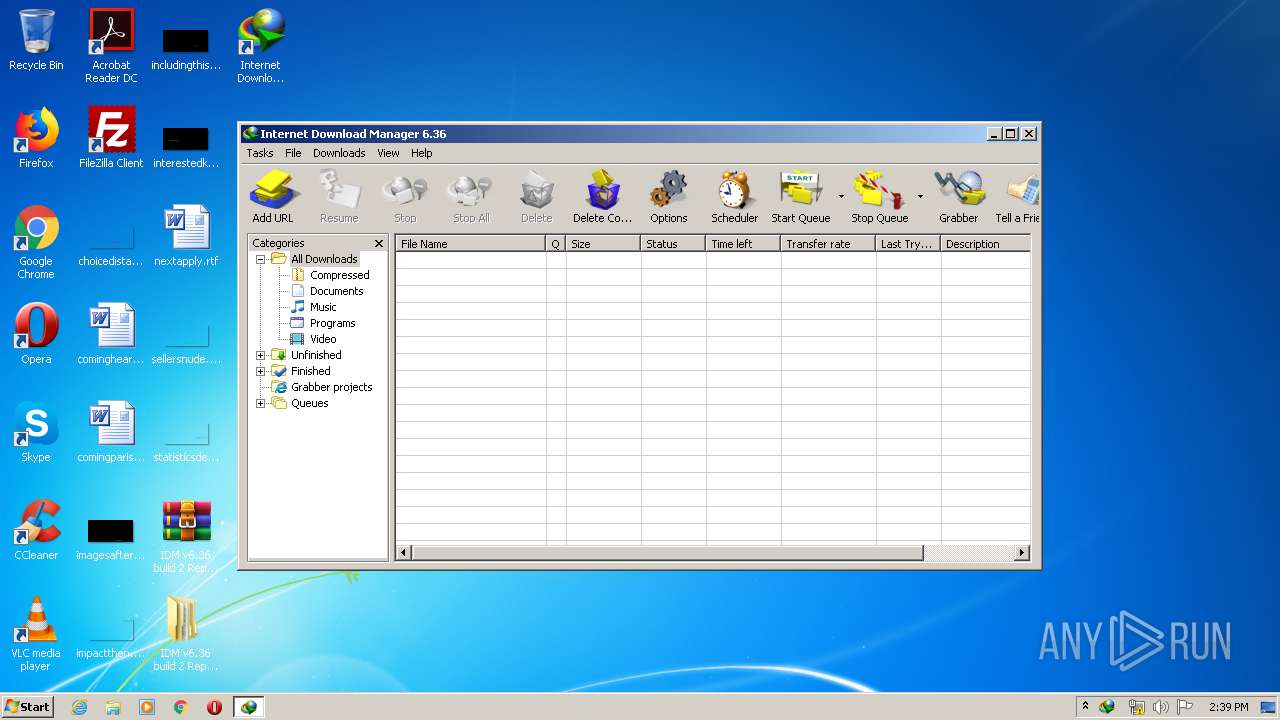
Task: Show hidden system tray icons arrow
Action: (x=1085, y=707)
